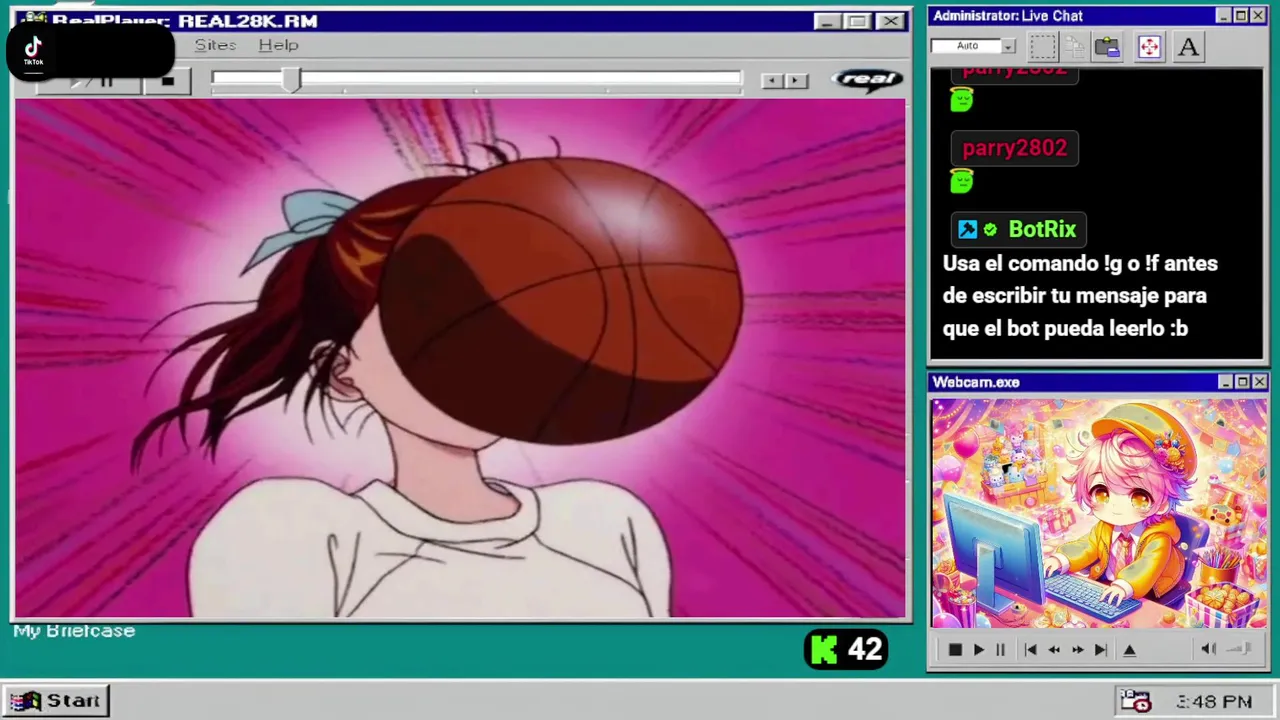The width and height of the screenshot is (1280, 720).
Task: Close the RealPlayer window
Action: pyautogui.click(x=890, y=21)
